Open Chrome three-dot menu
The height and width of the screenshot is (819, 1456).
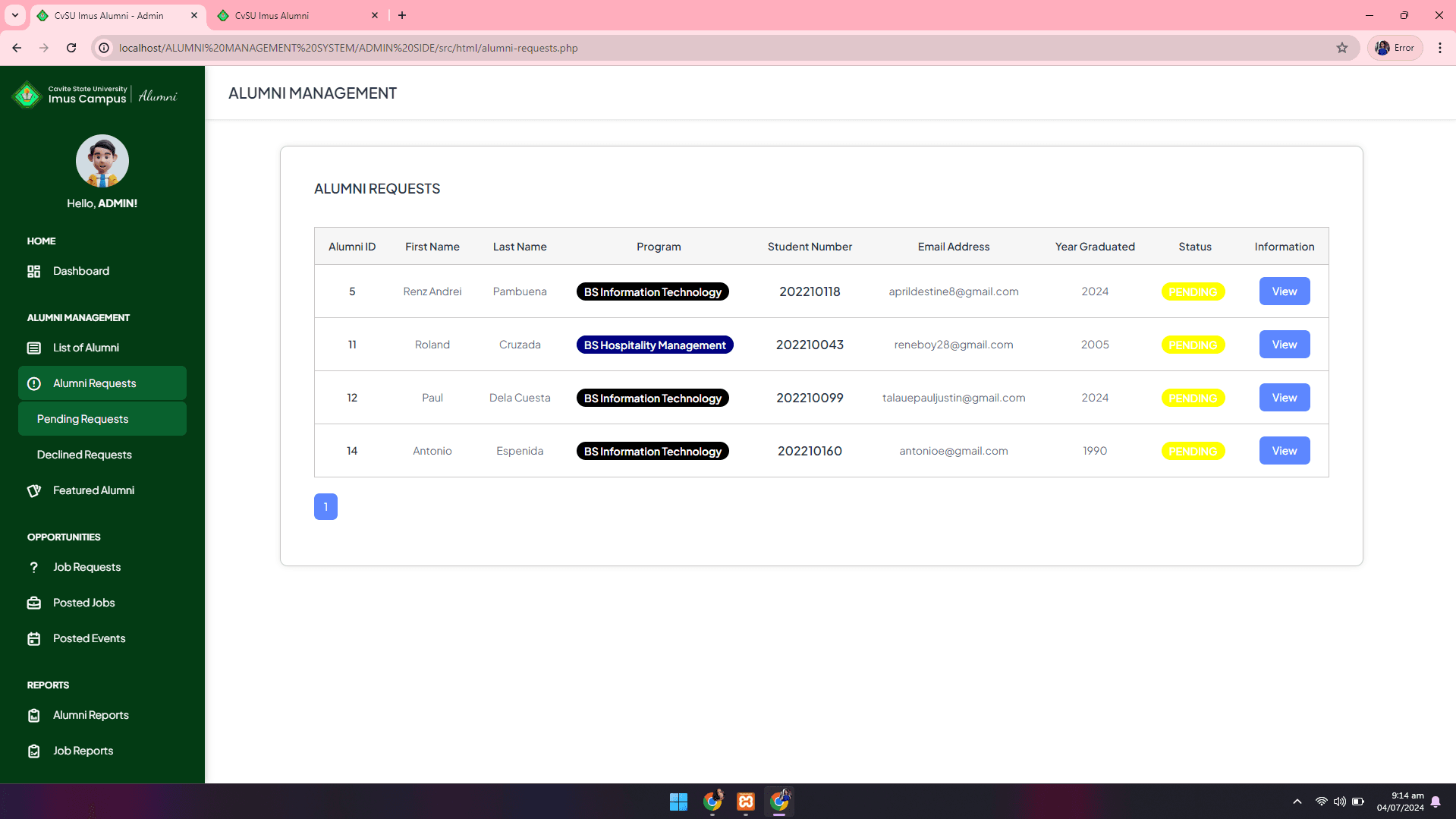tap(1440, 48)
